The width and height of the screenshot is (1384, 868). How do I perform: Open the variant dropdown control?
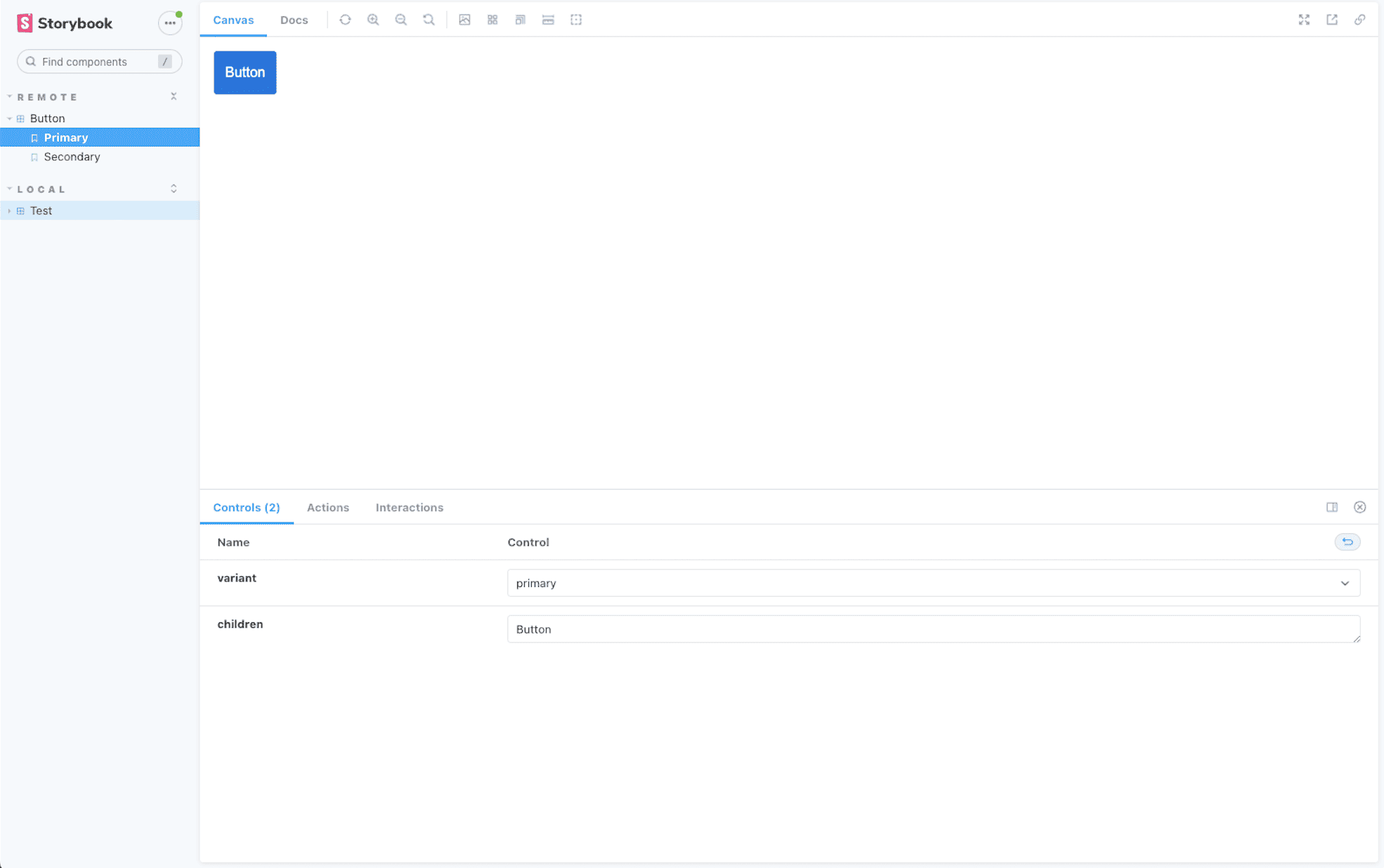coord(934,582)
